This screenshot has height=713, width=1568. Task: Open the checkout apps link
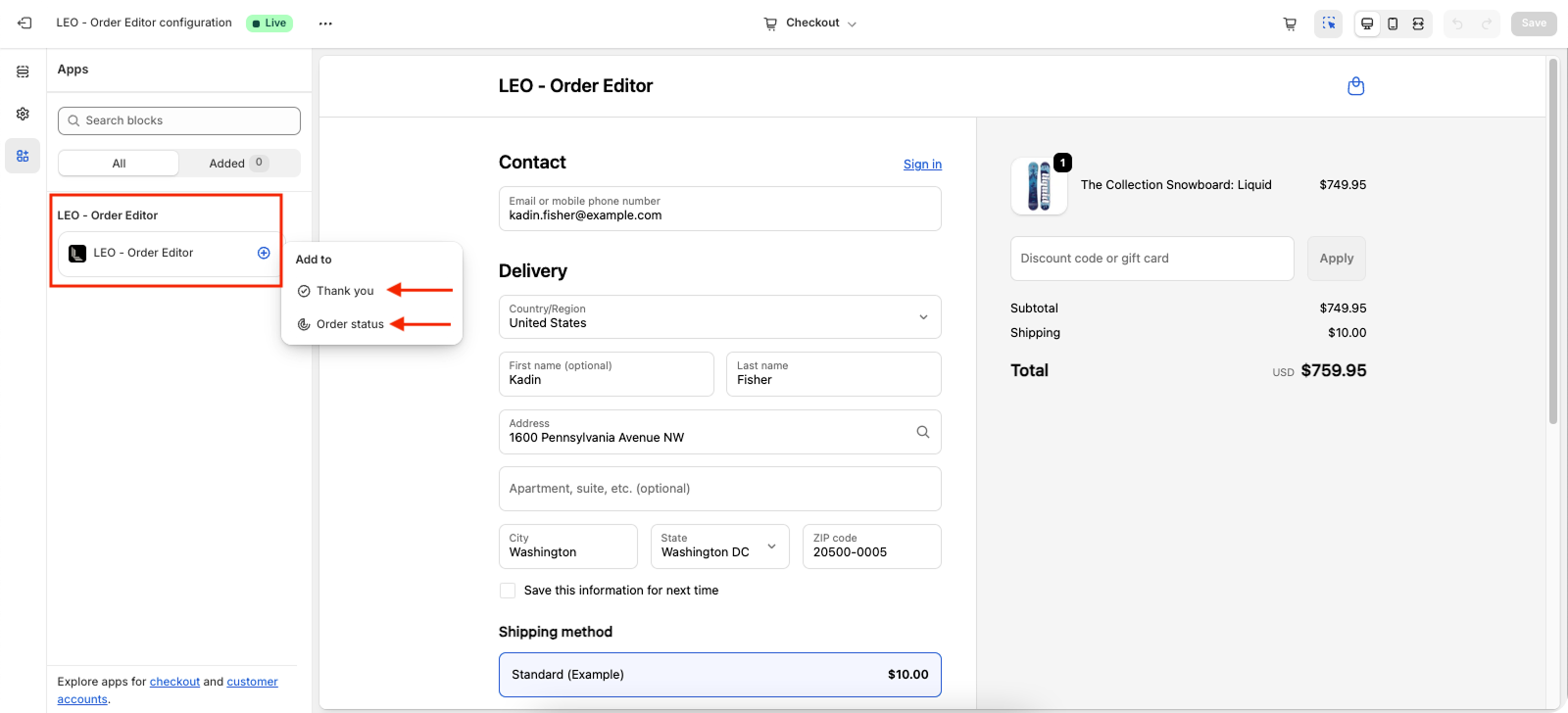174,682
